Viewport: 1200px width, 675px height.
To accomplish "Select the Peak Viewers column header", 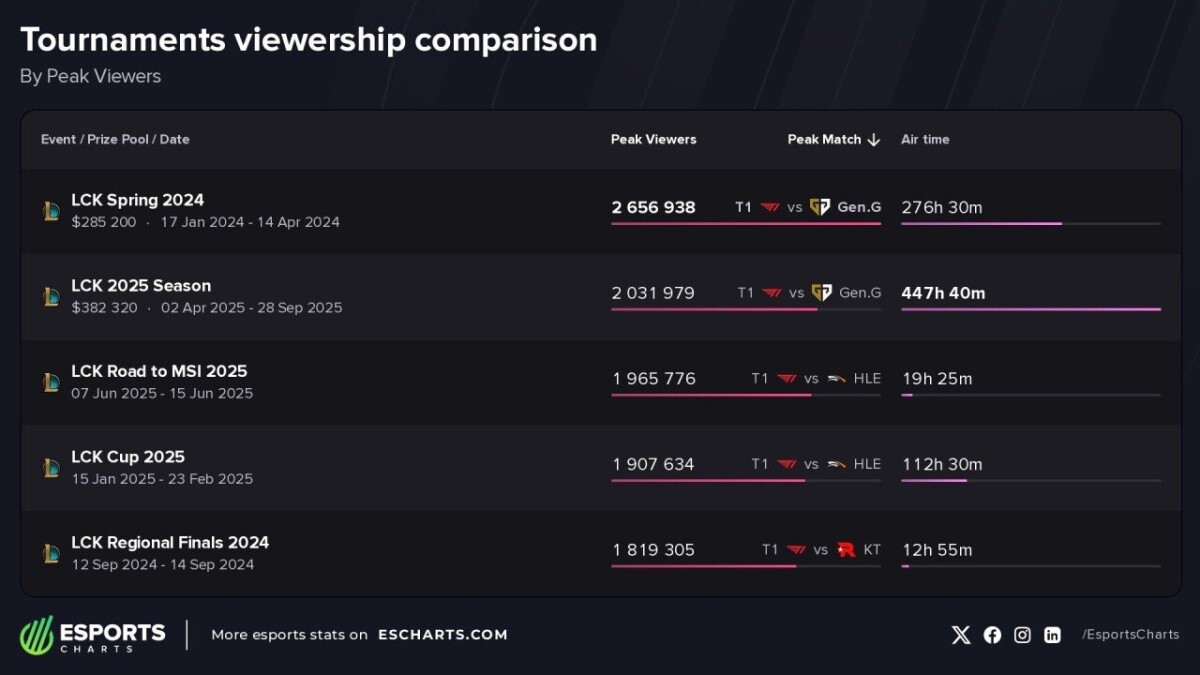I will pyautogui.click(x=653, y=140).
